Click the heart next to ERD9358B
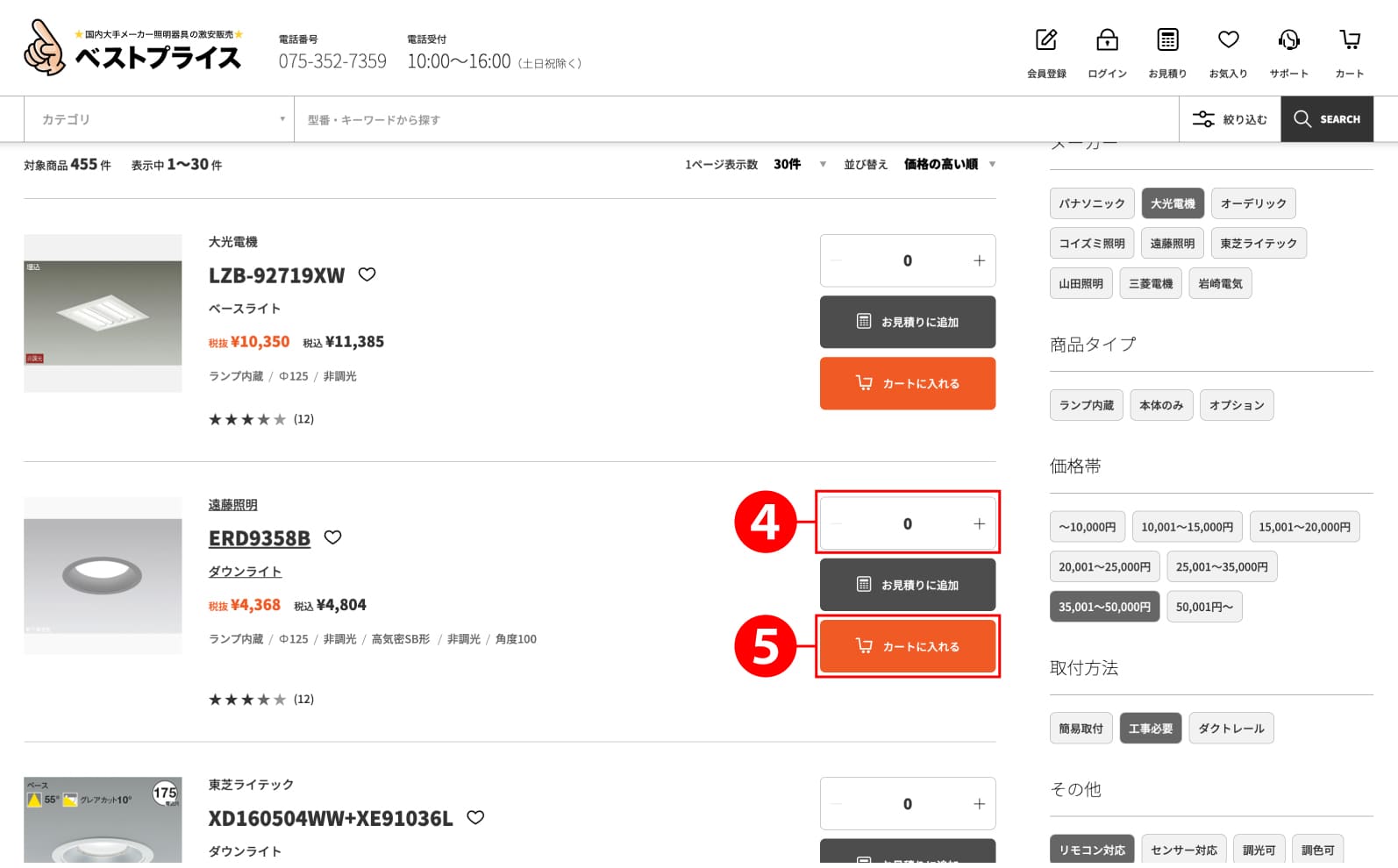Viewport: 1398px width, 868px height. pos(333,537)
